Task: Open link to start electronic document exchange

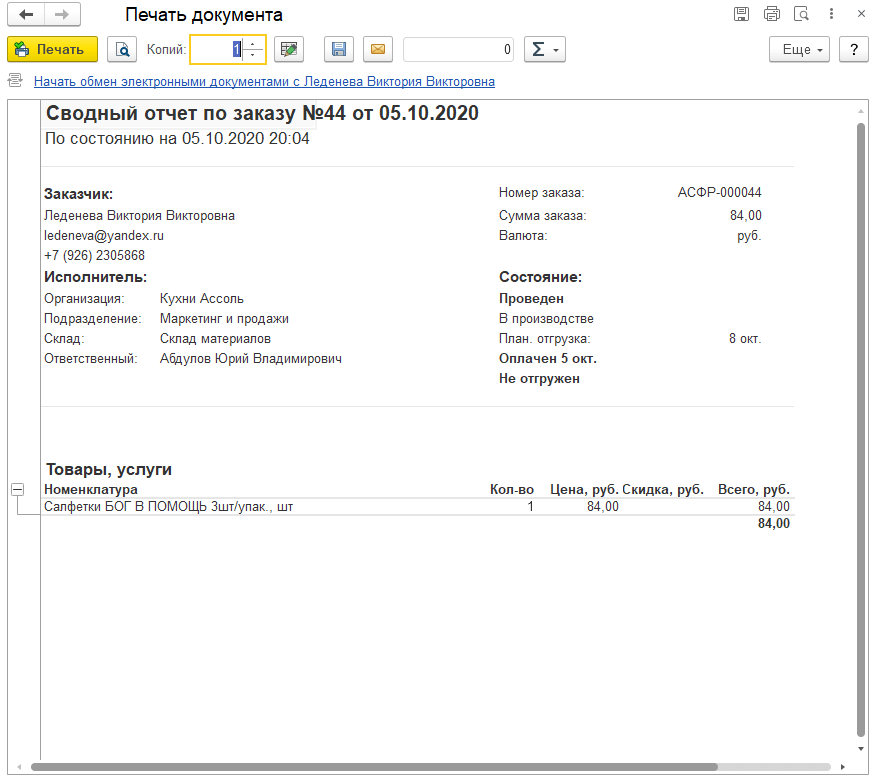Action: [x=264, y=81]
